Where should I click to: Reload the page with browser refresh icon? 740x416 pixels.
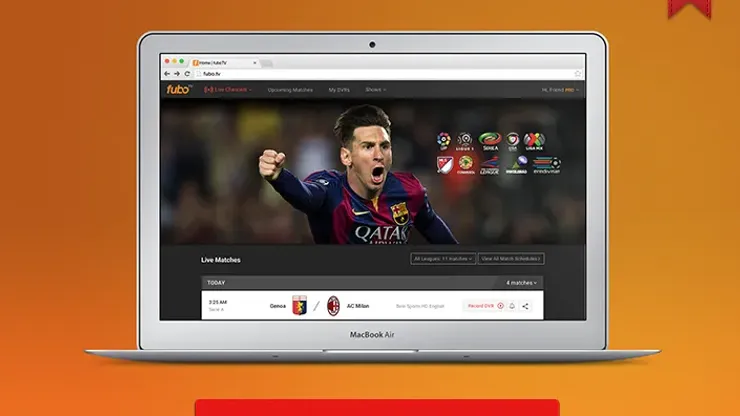point(186,73)
